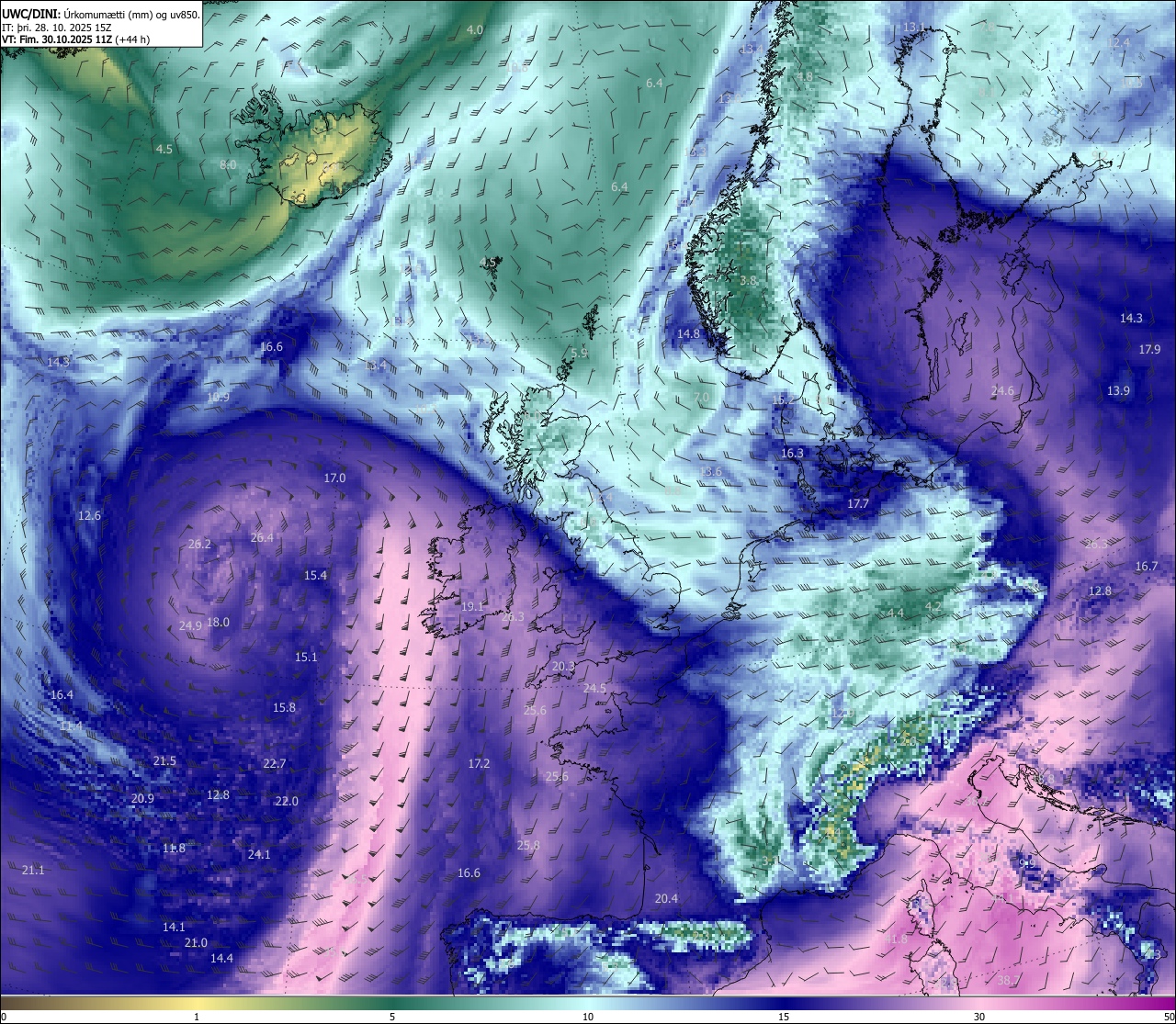
Task: Click the 8.0 value over Iceland
Action: tap(228, 164)
